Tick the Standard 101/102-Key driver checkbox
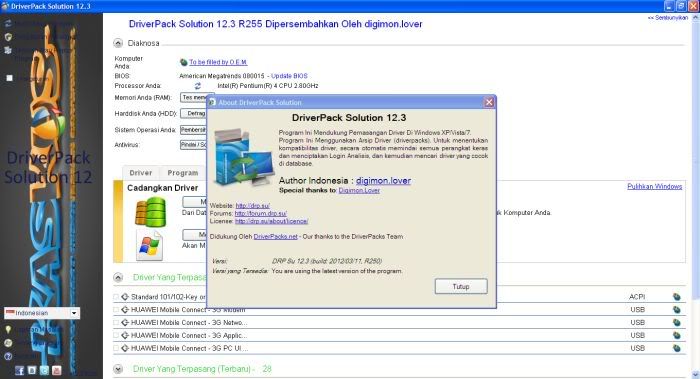This screenshot has height=379, width=700. point(116,297)
